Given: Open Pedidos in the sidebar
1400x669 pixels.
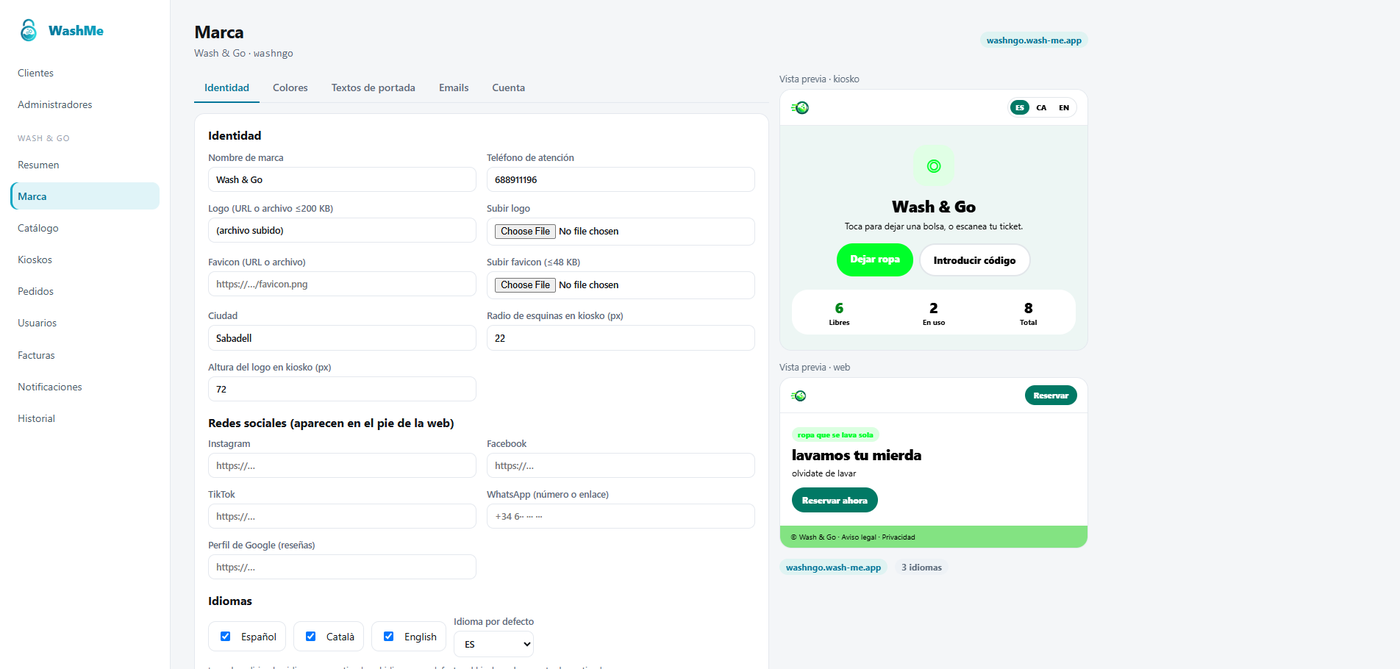Looking at the screenshot, I should tap(85, 291).
